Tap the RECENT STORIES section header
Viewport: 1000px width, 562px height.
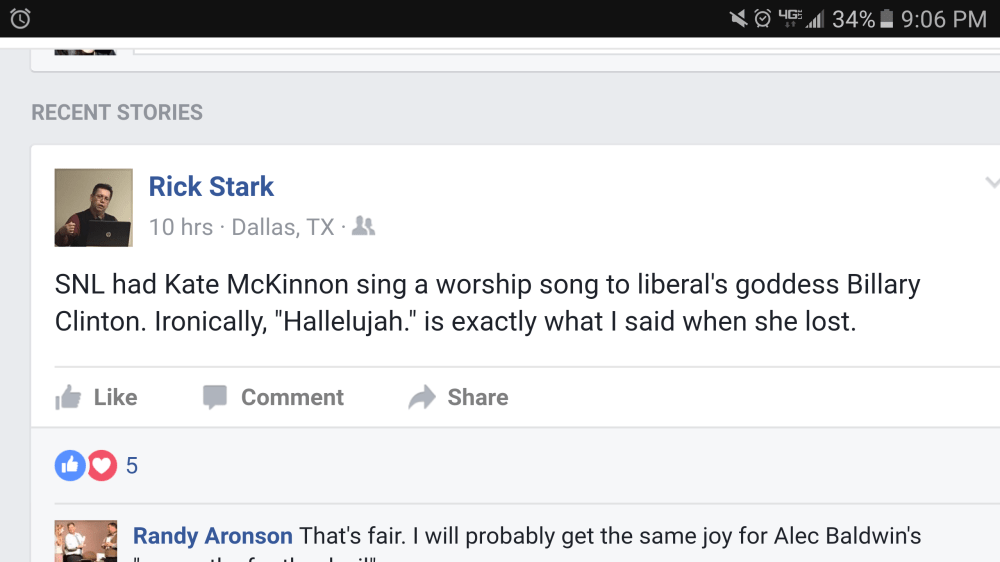117,112
